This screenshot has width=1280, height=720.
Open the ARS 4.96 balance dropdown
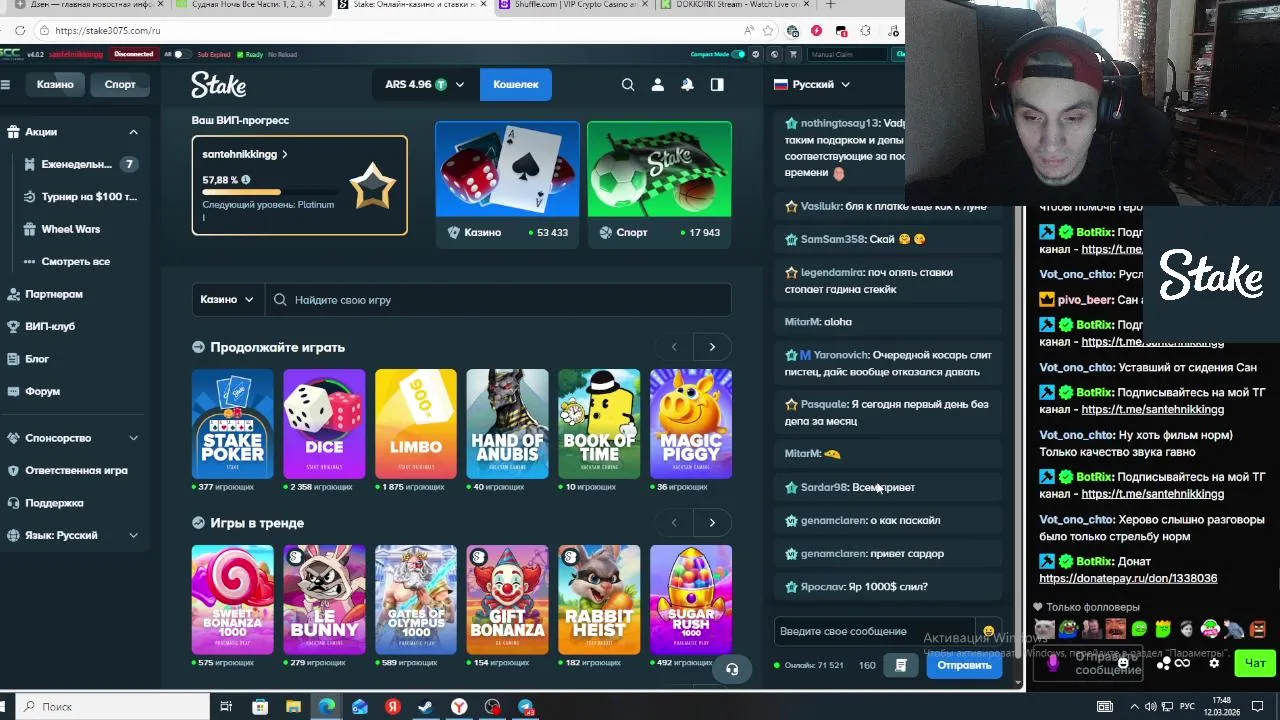(425, 85)
